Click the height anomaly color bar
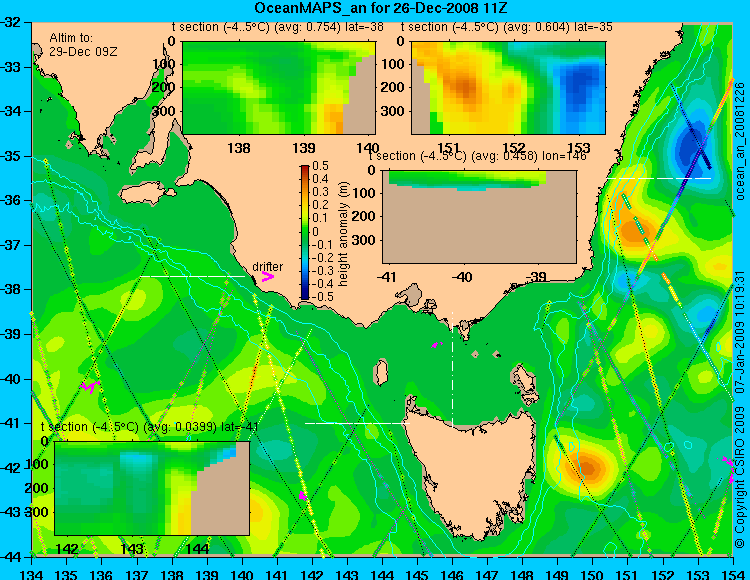Image resolution: width=750 pixels, height=580 pixels. 305,232
